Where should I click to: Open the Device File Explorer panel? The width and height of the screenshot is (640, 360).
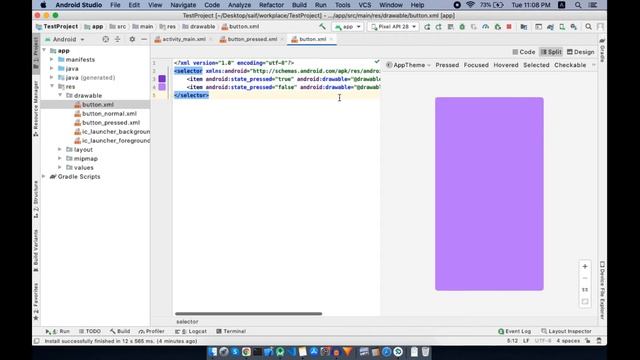click(x=602, y=290)
